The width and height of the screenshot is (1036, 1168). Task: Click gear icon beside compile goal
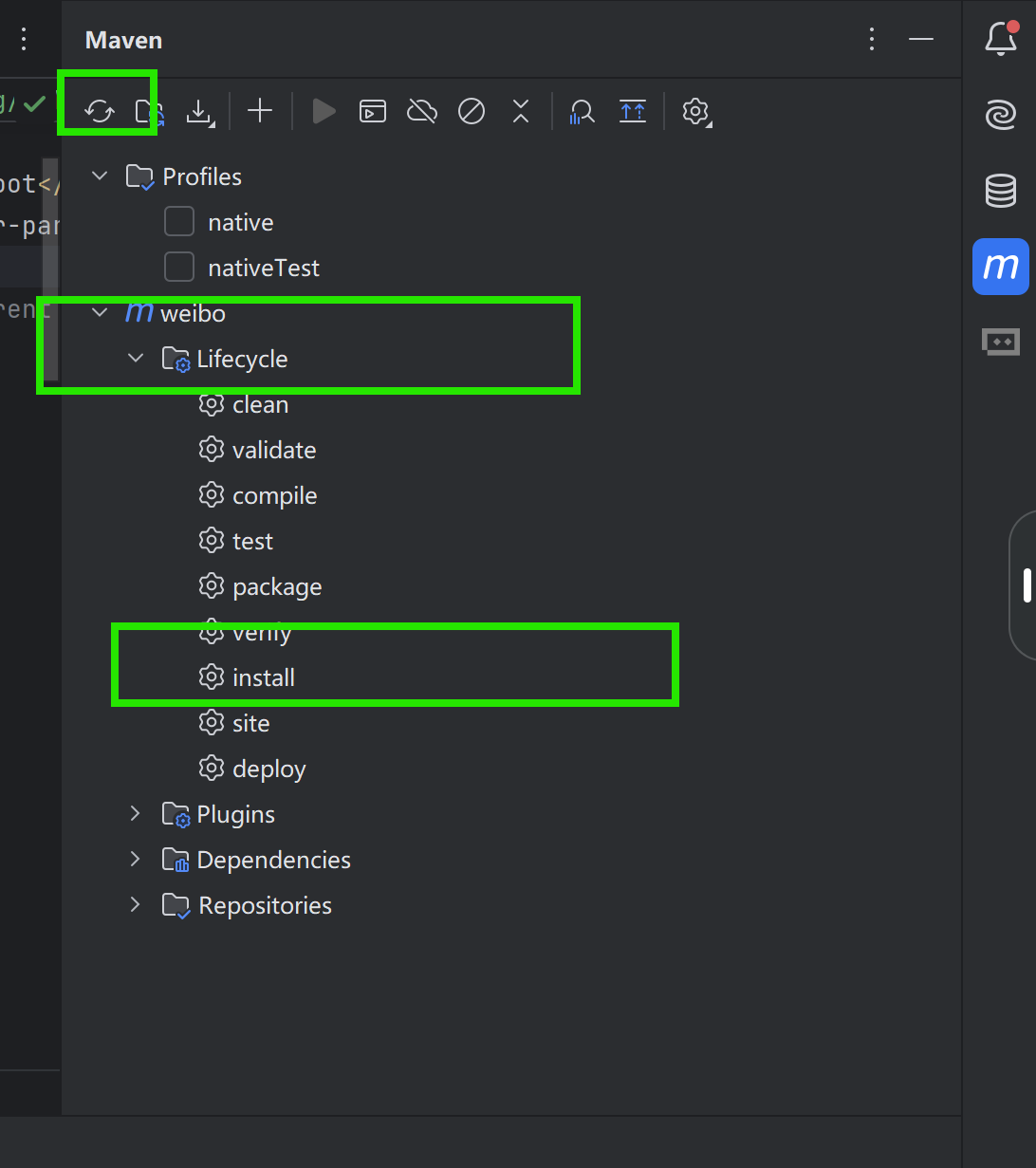pyautogui.click(x=211, y=495)
